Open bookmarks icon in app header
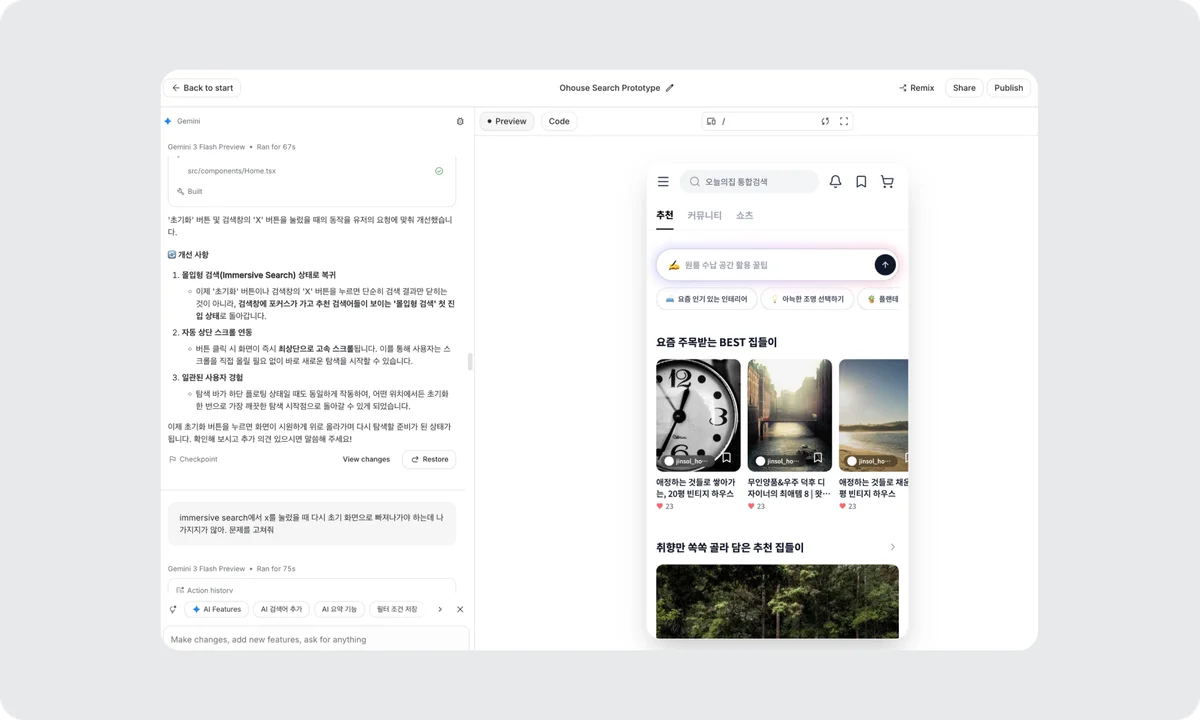Viewport: 1200px width, 720px height. [x=861, y=182]
